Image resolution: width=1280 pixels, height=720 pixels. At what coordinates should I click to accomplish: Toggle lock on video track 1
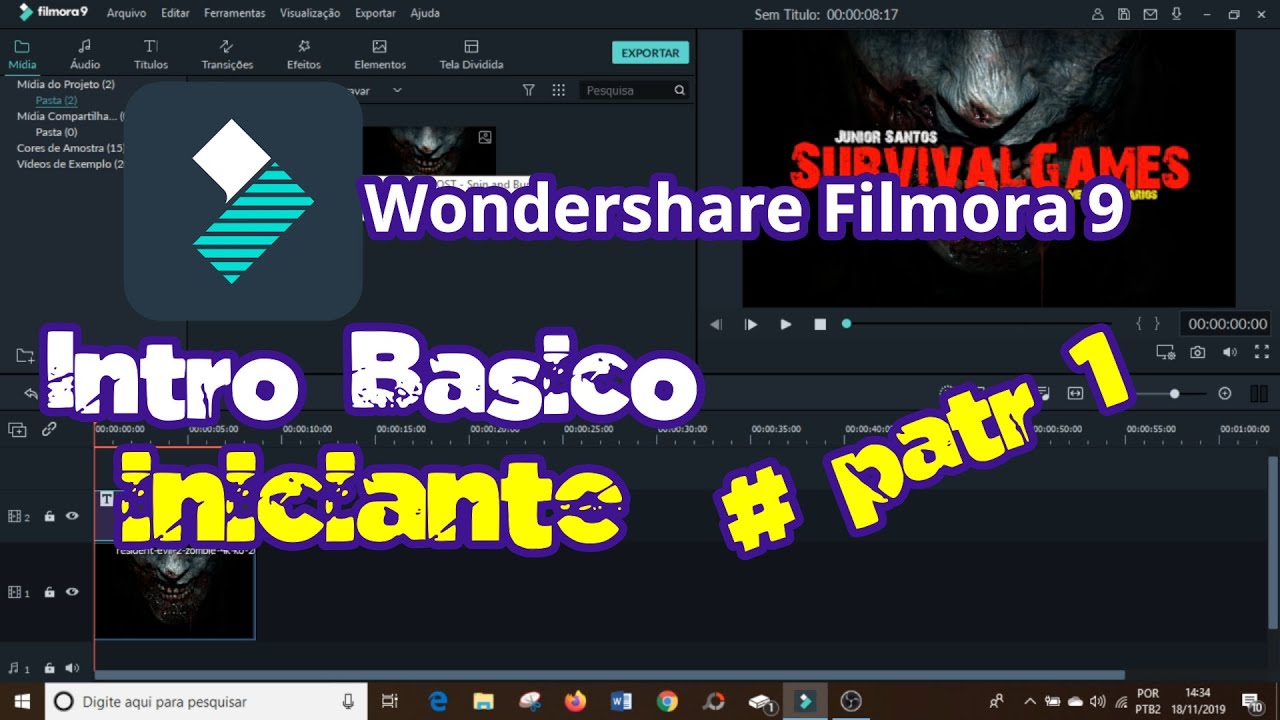[x=49, y=593]
